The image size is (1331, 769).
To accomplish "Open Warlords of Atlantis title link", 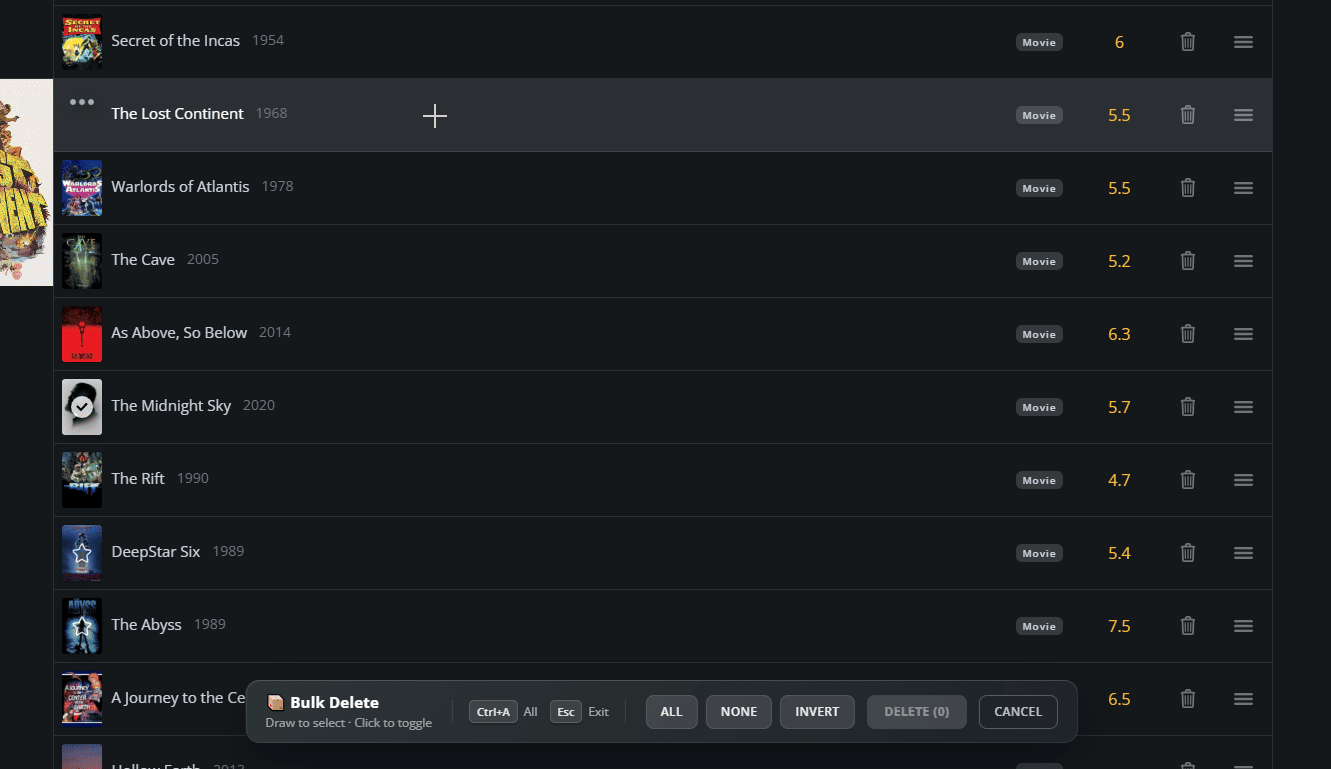I will (x=180, y=187).
